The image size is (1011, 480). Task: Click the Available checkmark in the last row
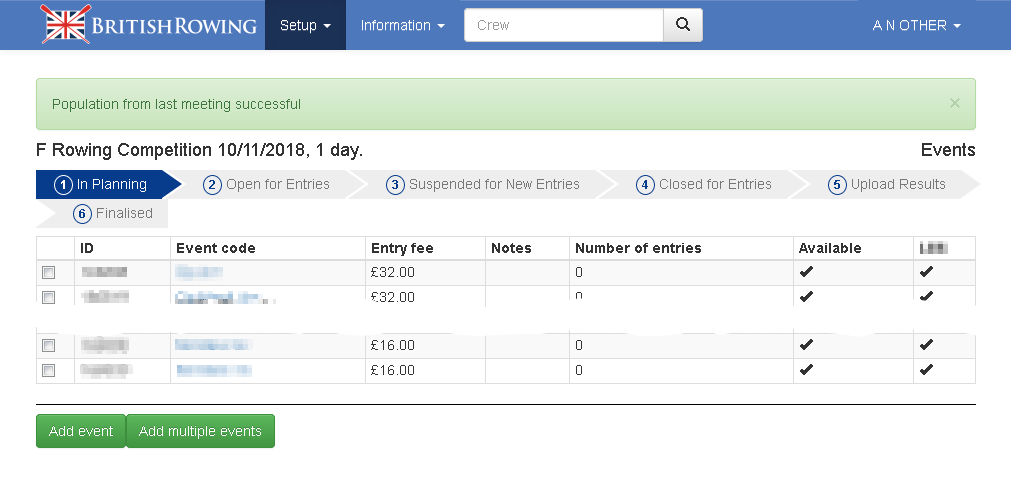coord(807,370)
